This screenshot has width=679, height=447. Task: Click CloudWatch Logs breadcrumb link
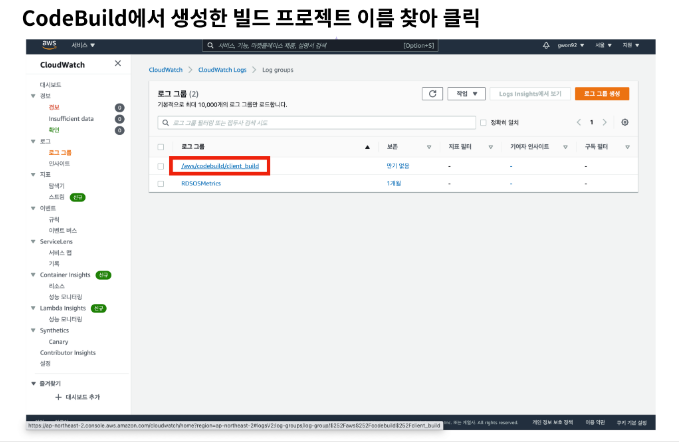click(222, 70)
